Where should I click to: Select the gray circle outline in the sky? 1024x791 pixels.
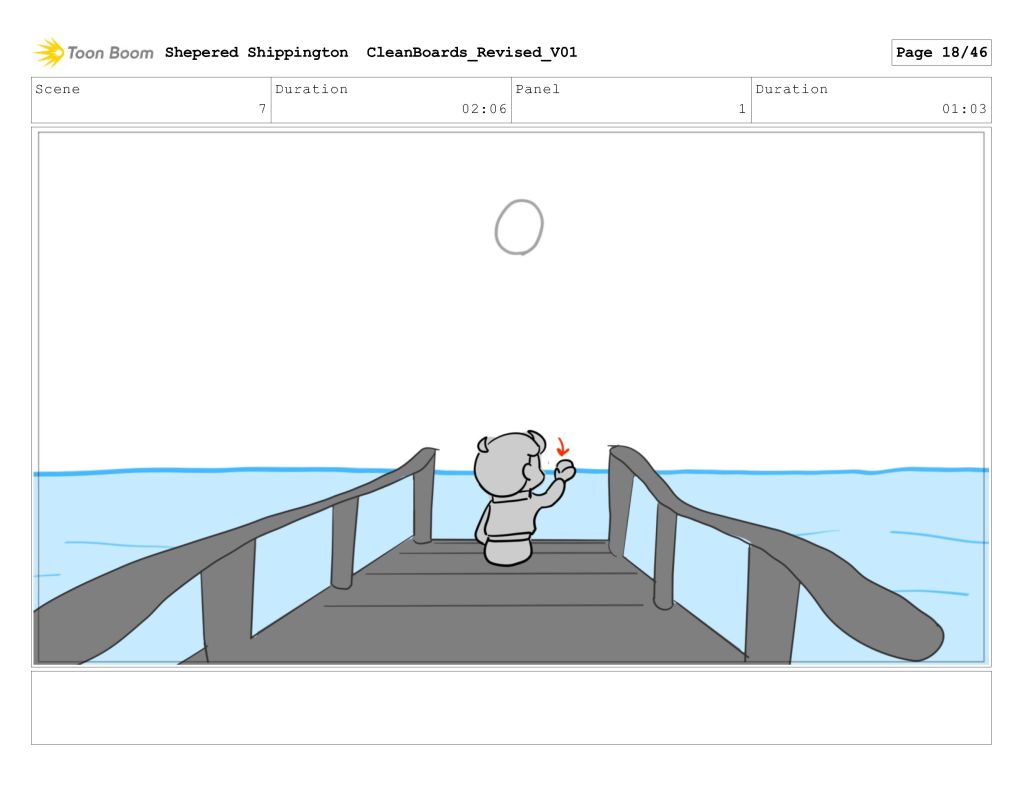(519, 227)
